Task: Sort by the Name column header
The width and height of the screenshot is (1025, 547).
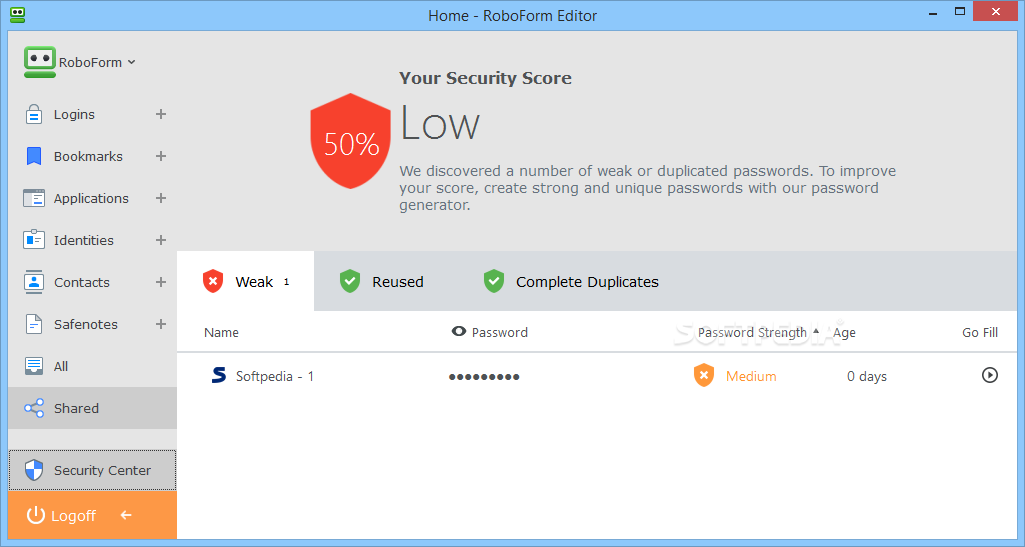Action: click(x=221, y=333)
